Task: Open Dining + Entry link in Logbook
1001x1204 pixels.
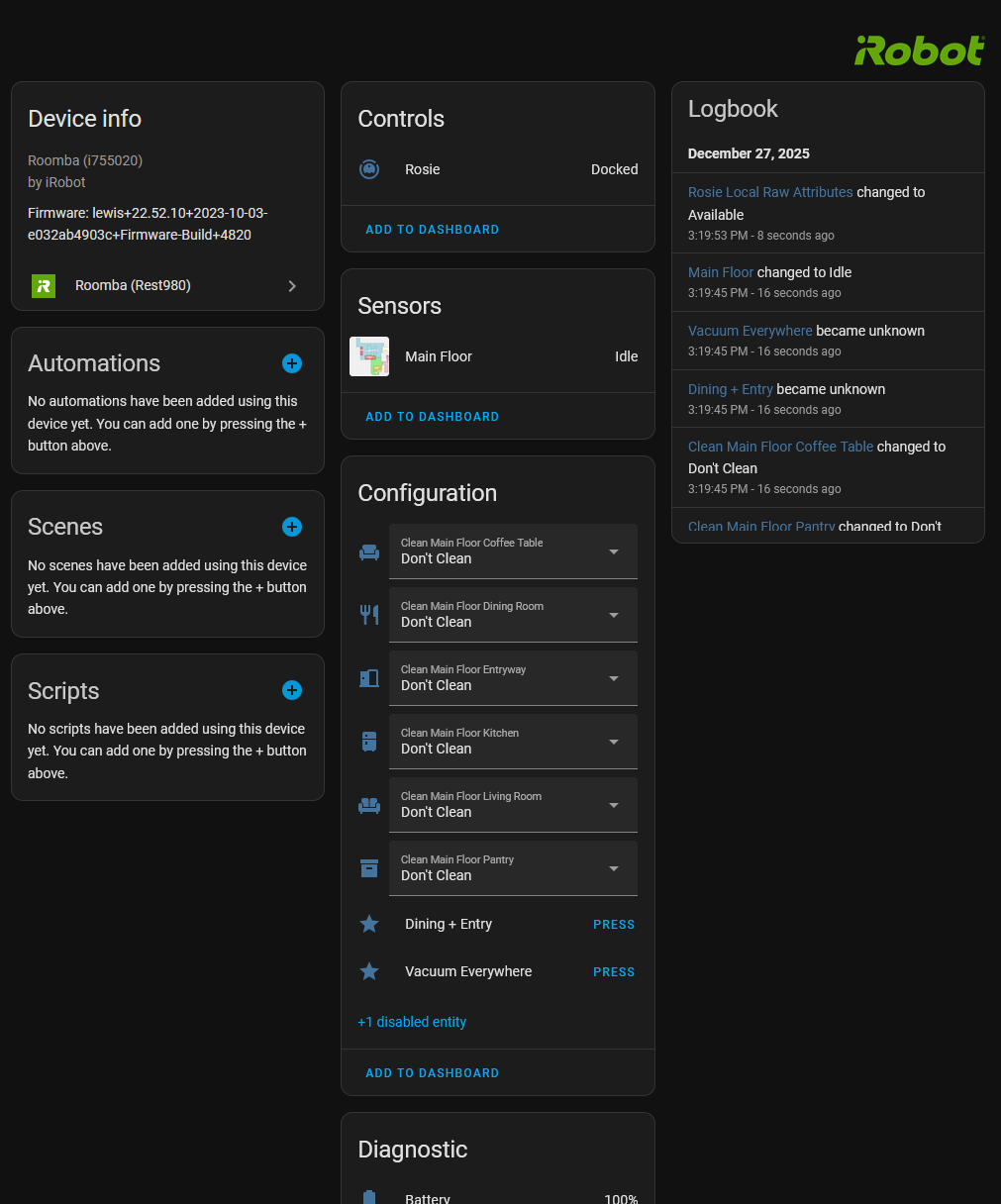Action: 730,389
